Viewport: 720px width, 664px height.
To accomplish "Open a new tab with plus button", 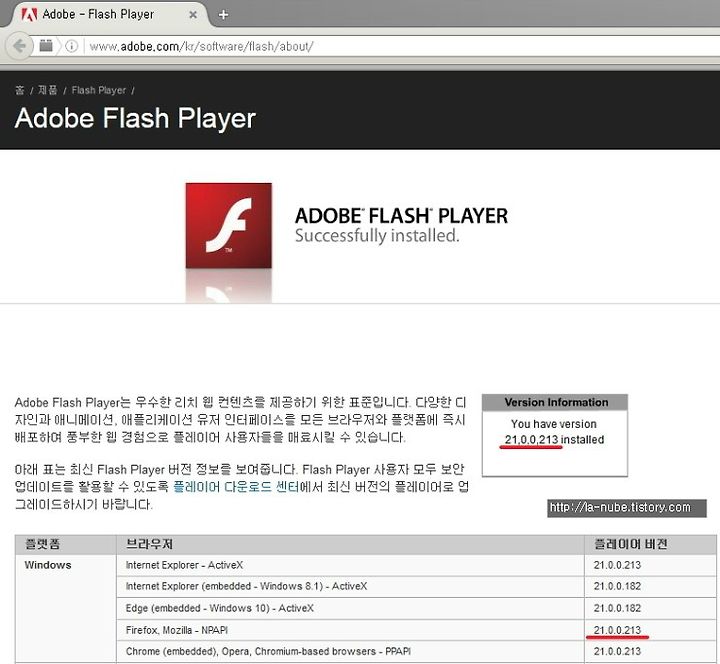I will (223, 15).
